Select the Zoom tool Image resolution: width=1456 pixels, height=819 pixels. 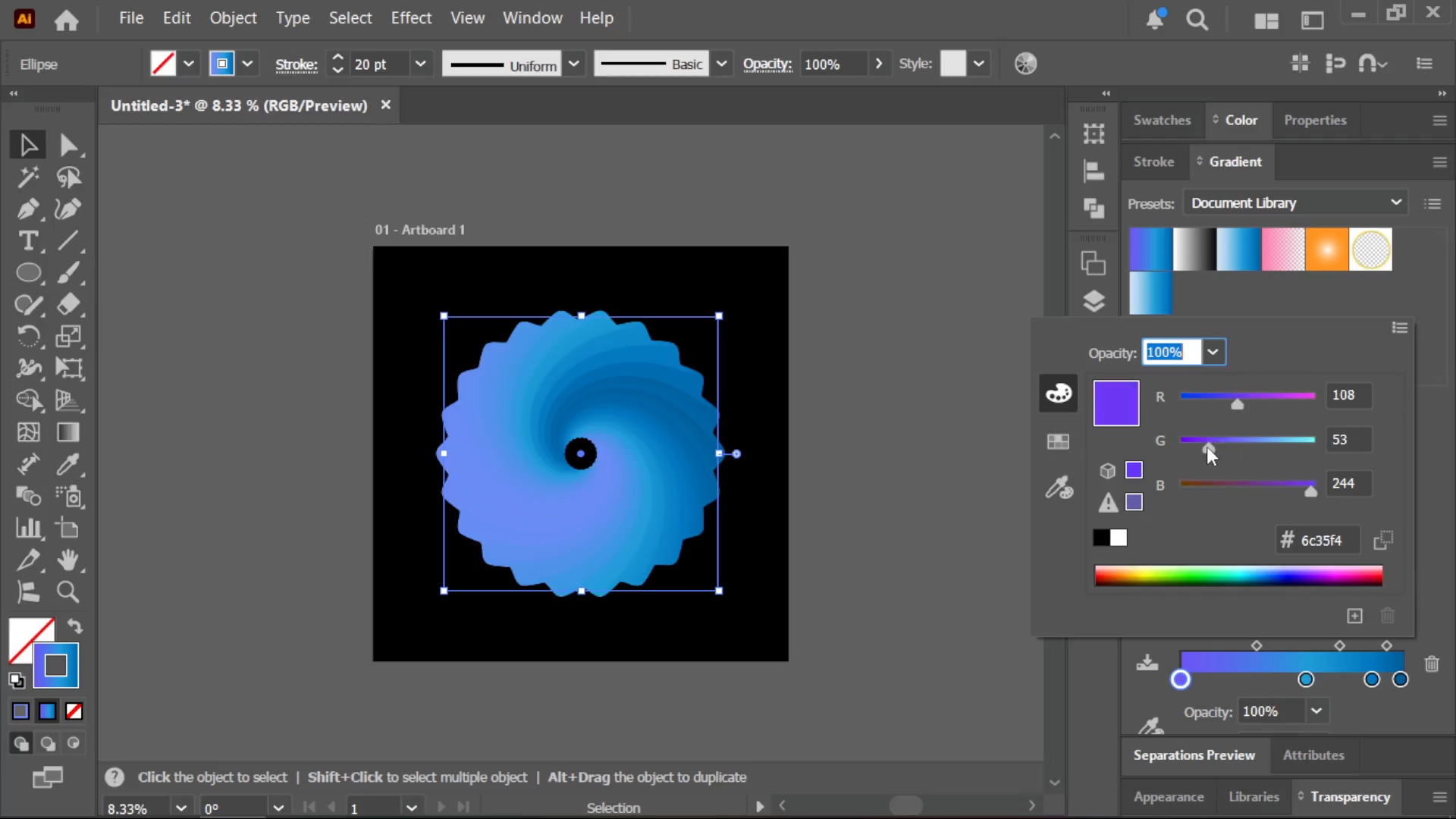(x=68, y=592)
